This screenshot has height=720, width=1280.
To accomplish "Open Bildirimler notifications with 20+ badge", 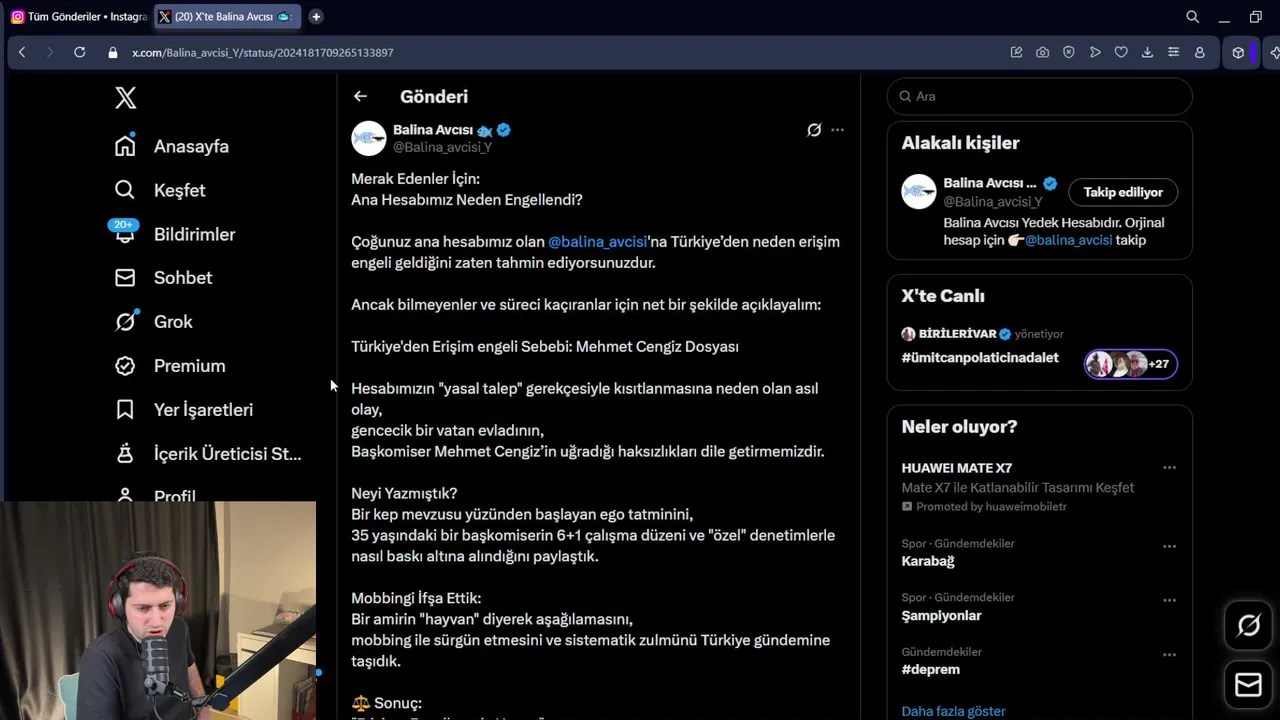I will pyautogui.click(x=174, y=234).
